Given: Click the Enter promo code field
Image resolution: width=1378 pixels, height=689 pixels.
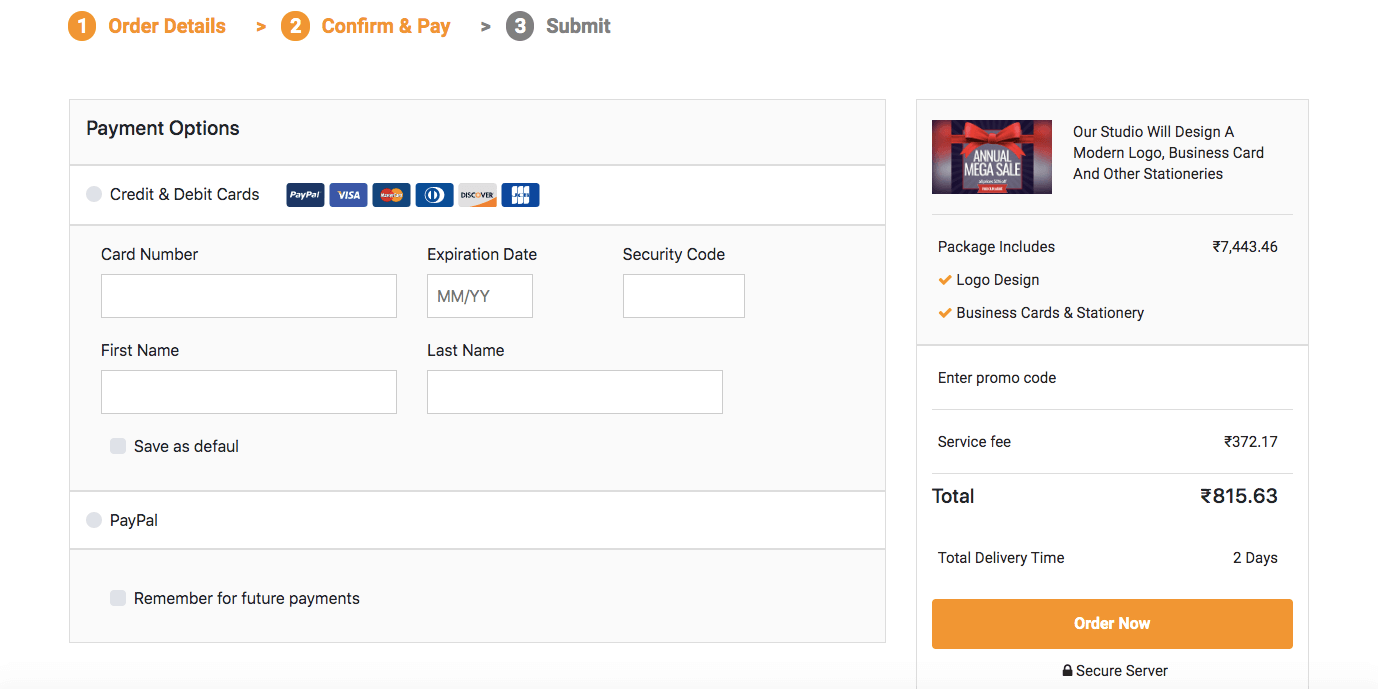Looking at the screenshot, I should click(1111, 378).
